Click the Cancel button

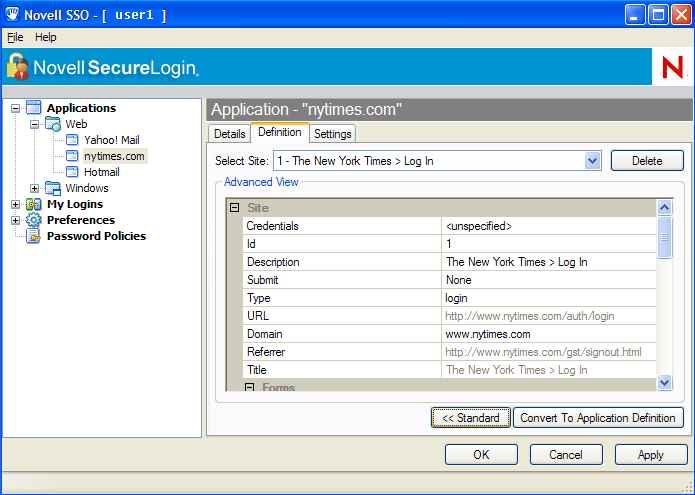click(566, 455)
